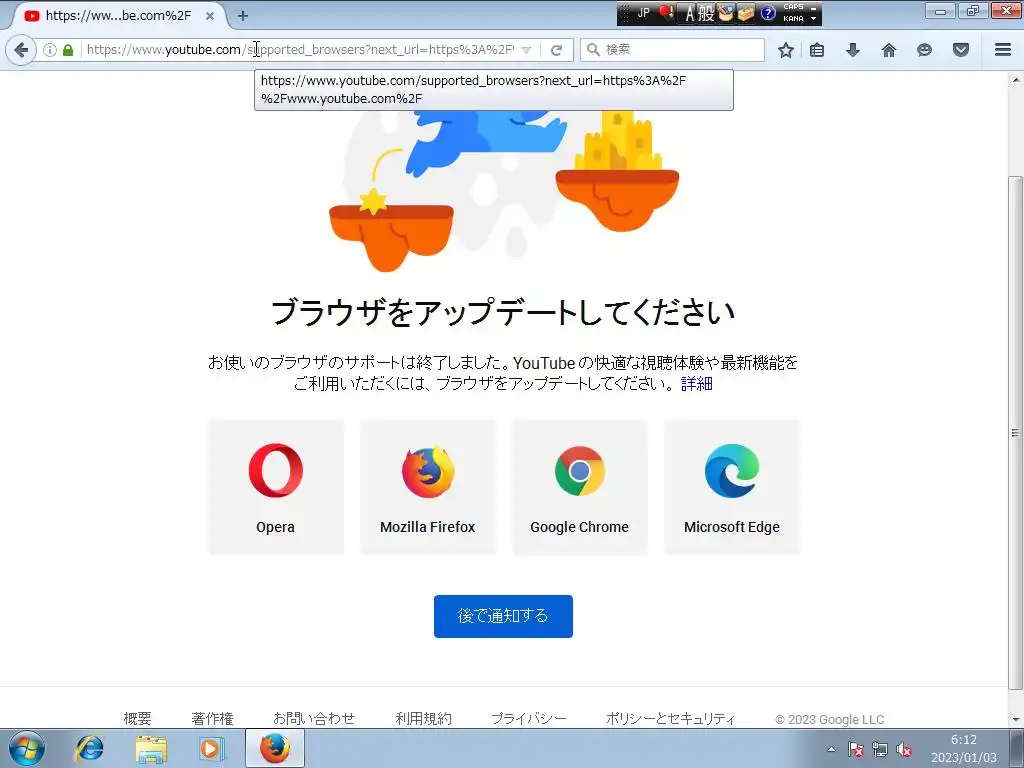Open the IME help question mark icon
This screenshot has height=768, width=1024.
(768, 12)
